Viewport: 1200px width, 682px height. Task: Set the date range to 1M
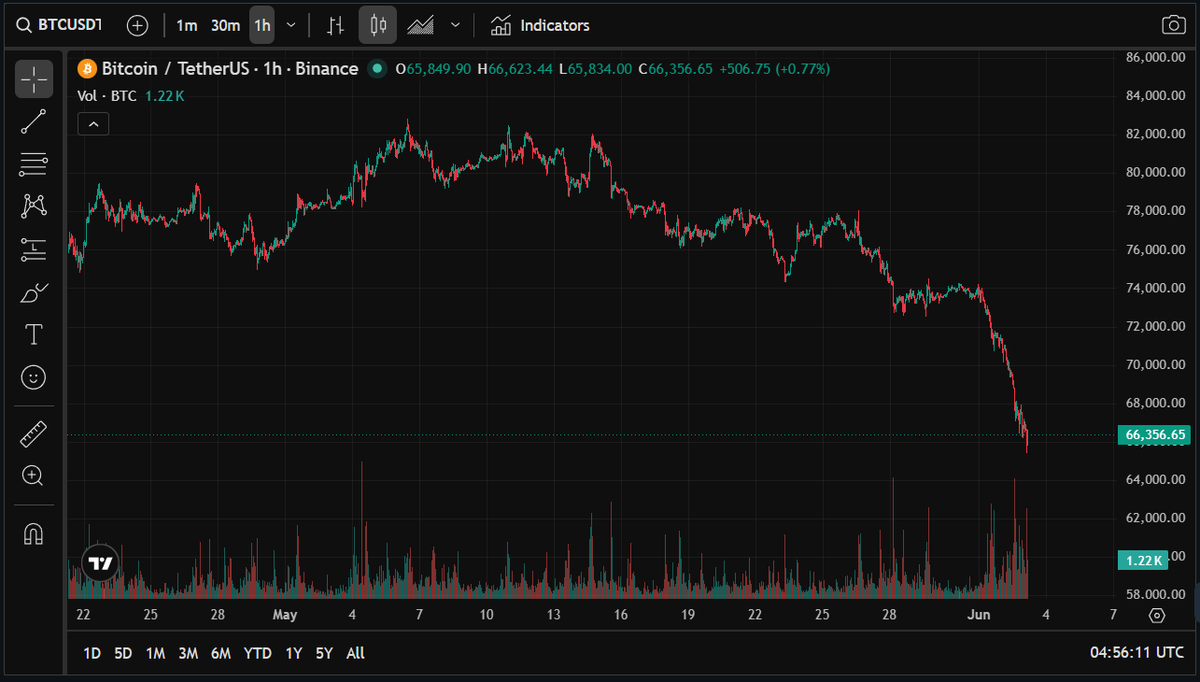[155, 653]
